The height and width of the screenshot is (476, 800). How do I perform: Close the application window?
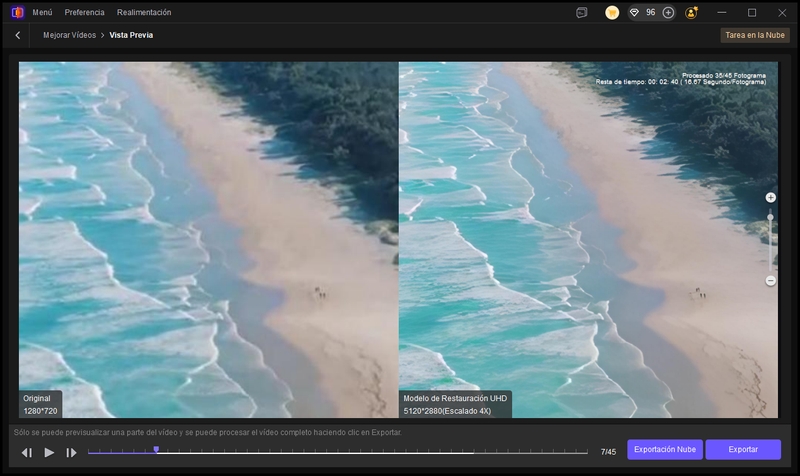pos(782,13)
